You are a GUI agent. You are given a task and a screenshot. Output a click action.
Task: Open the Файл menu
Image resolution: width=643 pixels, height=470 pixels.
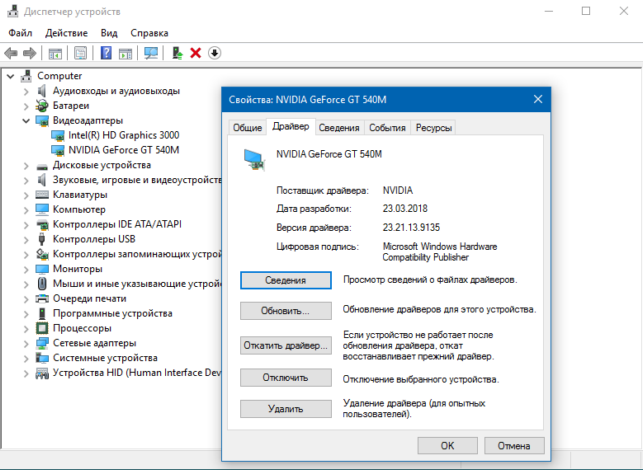coord(20,33)
